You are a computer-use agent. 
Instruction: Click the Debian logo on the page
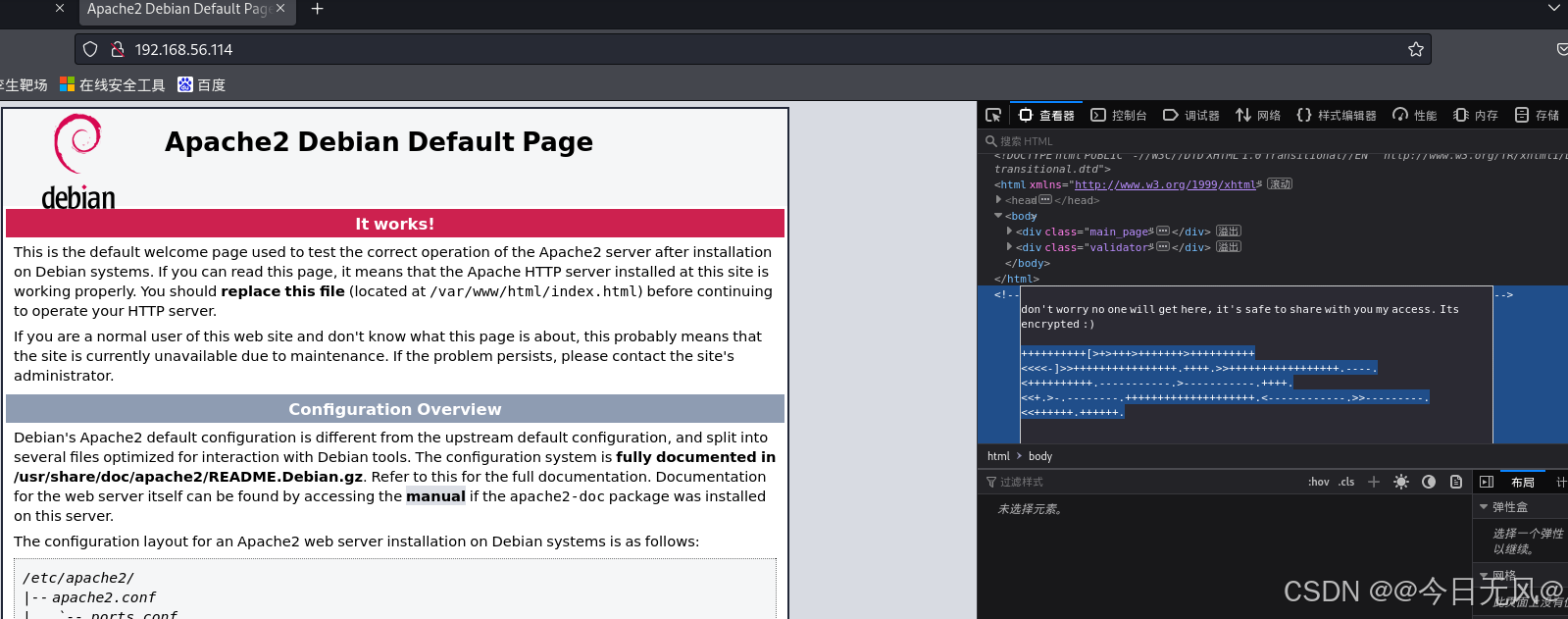coord(78,162)
